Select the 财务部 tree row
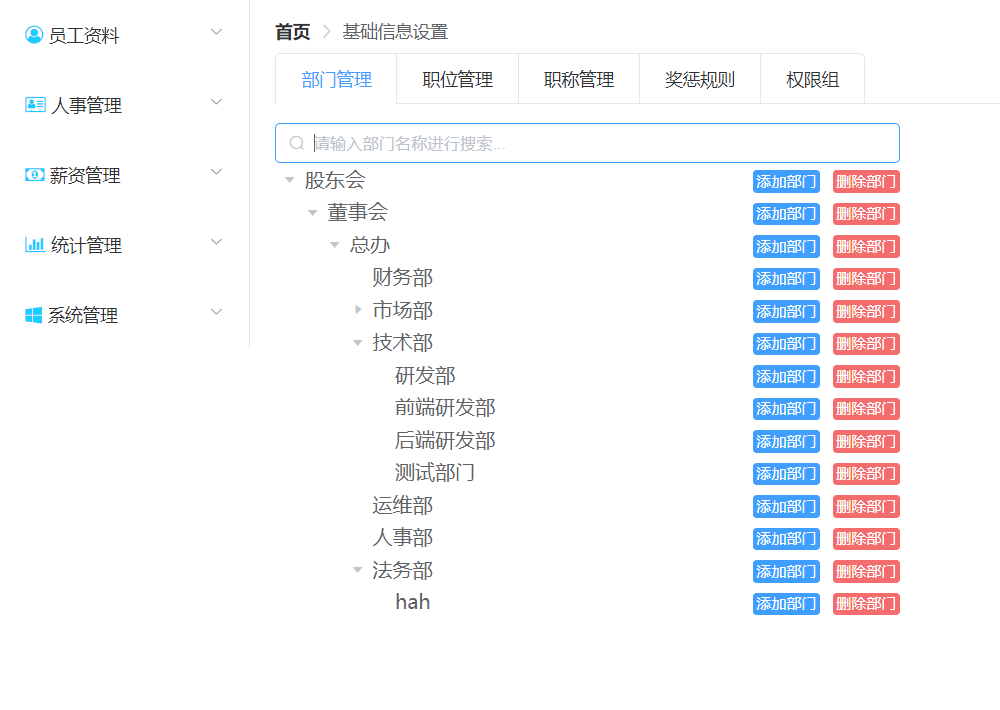Image resolution: width=1000 pixels, height=710 pixels. (x=587, y=277)
